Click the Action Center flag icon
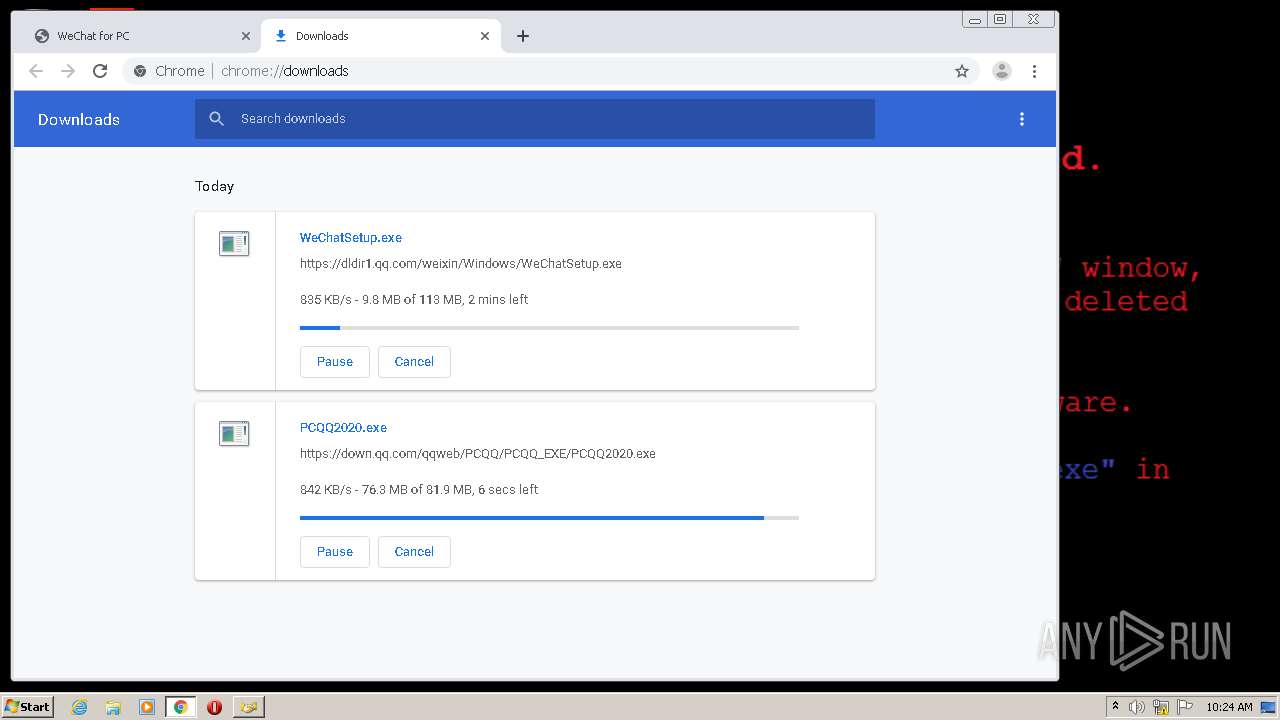The height and width of the screenshot is (720, 1280). point(1185,707)
